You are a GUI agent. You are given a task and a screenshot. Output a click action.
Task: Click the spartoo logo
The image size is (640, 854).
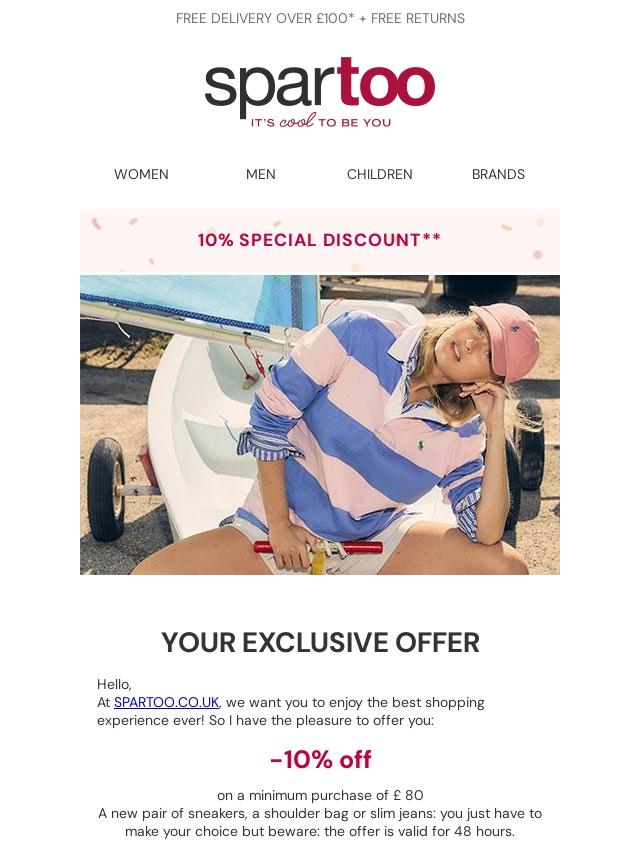tap(320, 86)
